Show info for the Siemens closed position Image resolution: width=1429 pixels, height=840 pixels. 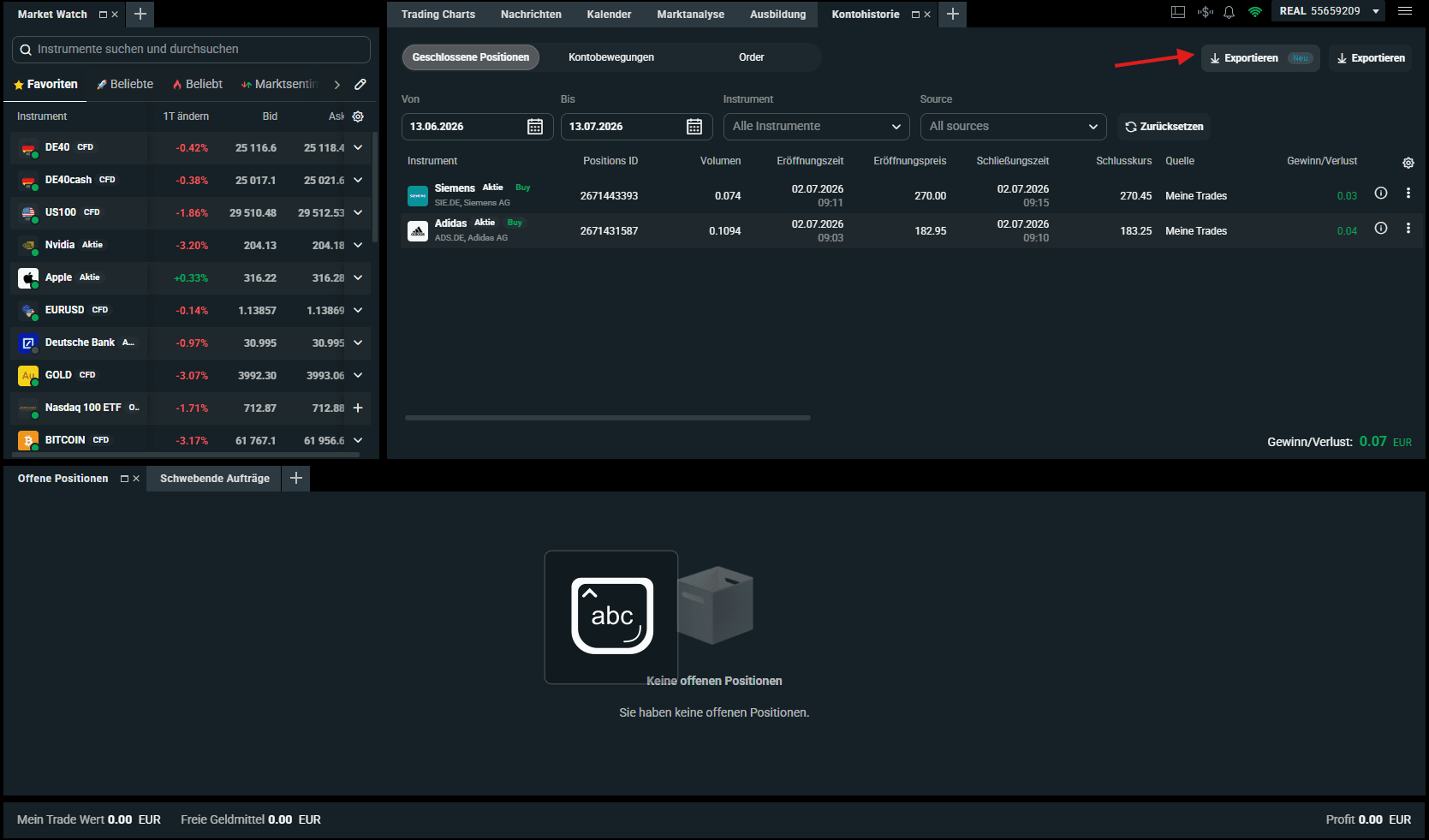(1381, 194)
